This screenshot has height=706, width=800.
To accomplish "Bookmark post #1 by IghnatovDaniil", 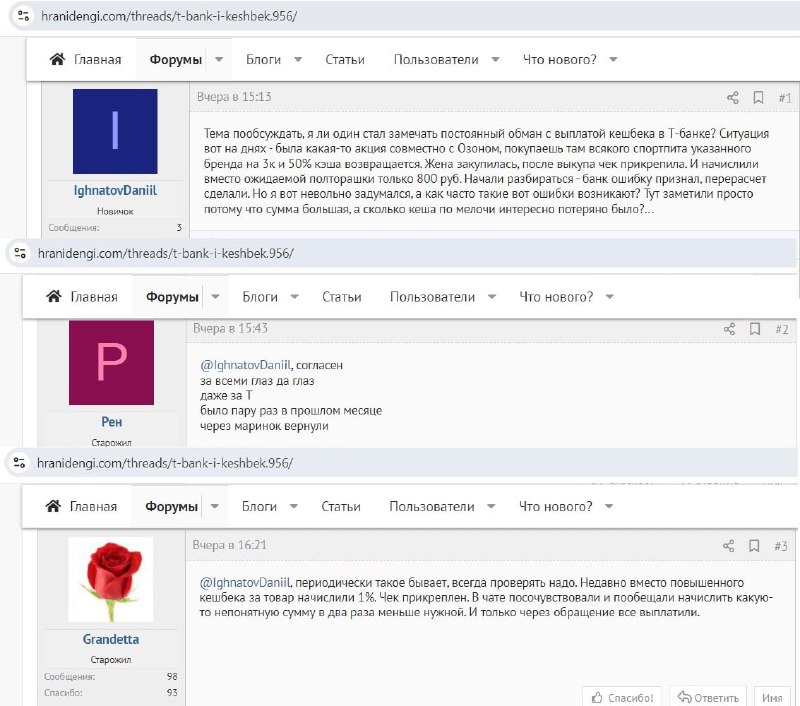I will pos(759,97).
